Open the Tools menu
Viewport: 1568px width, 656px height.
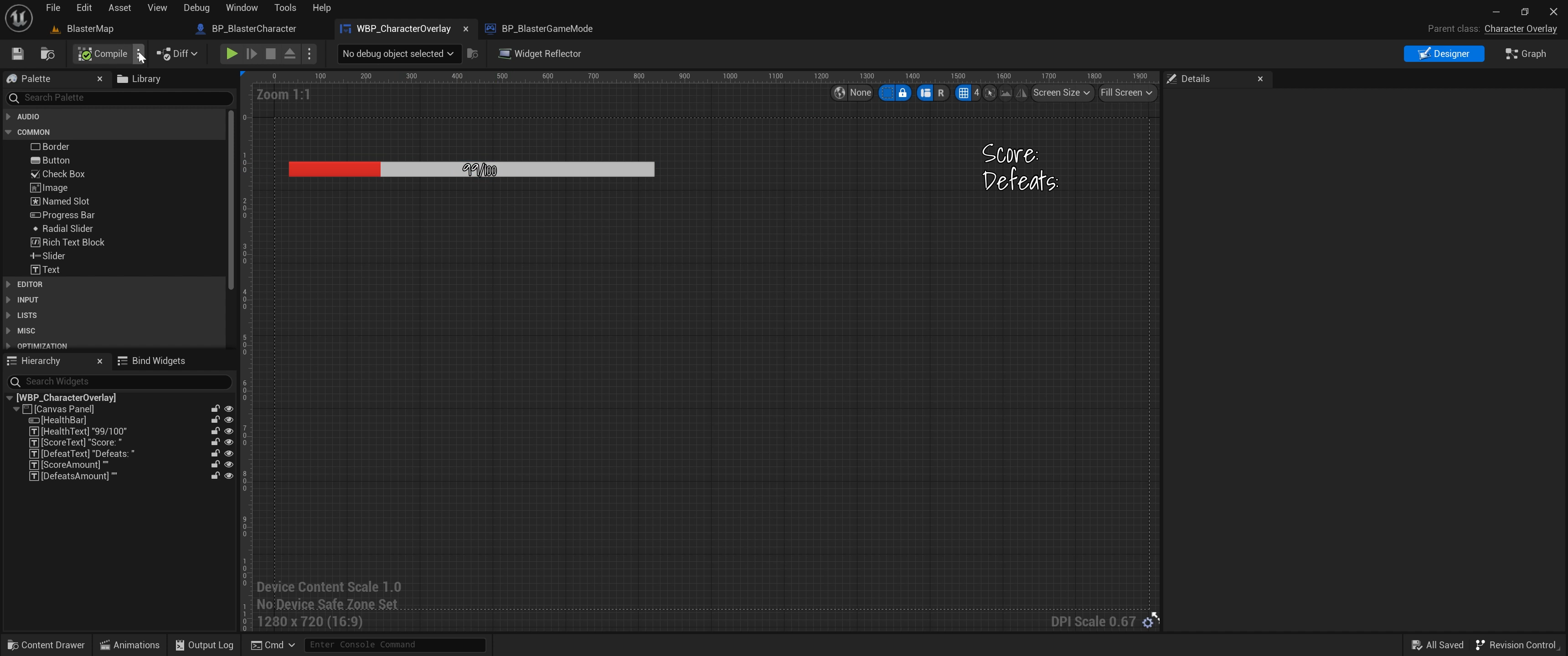pos(285,8)
